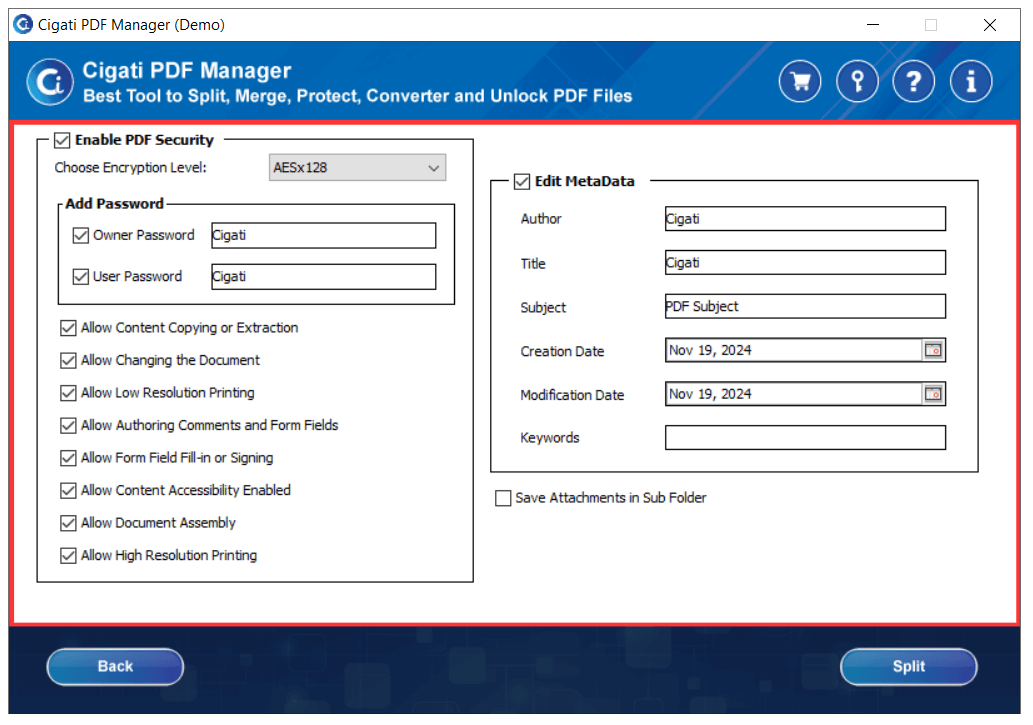Toggle Allow Content Copying or Extraction
The image size is (1033, 725).
[x=68, y=328]
